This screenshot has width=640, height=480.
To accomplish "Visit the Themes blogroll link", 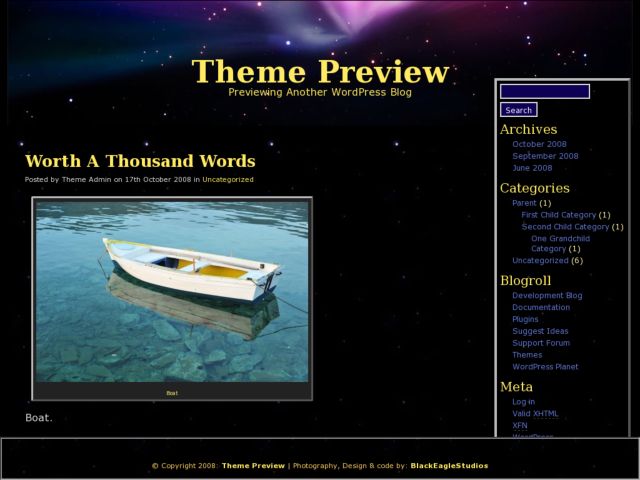I will click(x=527, y=355).
